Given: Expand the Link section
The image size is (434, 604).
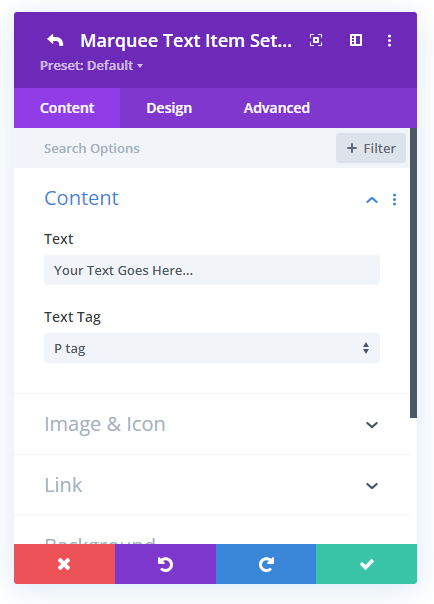Looking at the screenshot, I should pos(212,485).
